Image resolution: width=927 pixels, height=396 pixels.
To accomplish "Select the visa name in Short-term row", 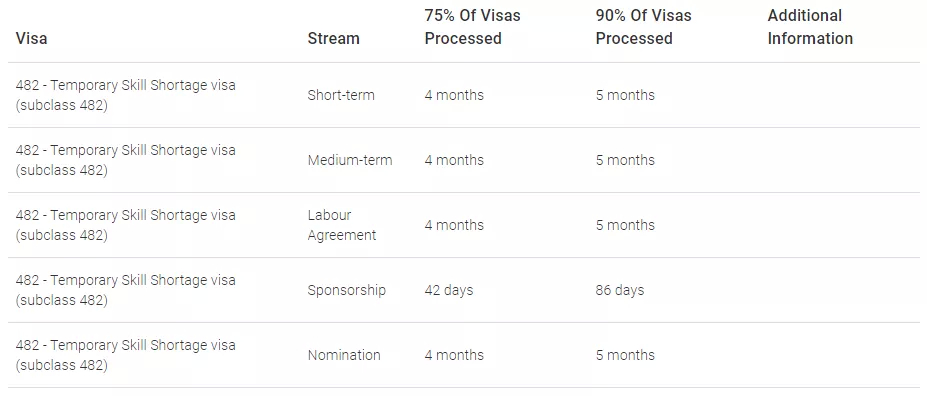I will point(126,95).
